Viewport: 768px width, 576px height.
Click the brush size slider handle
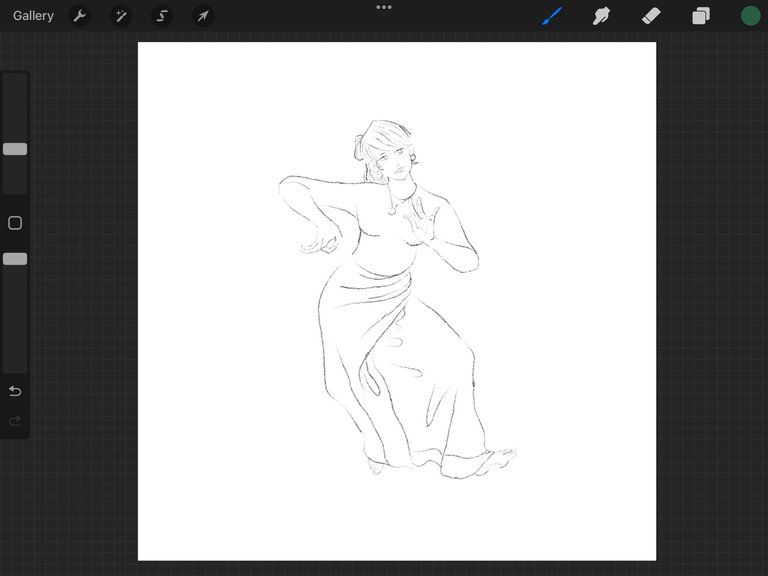[x=15, y=149]
